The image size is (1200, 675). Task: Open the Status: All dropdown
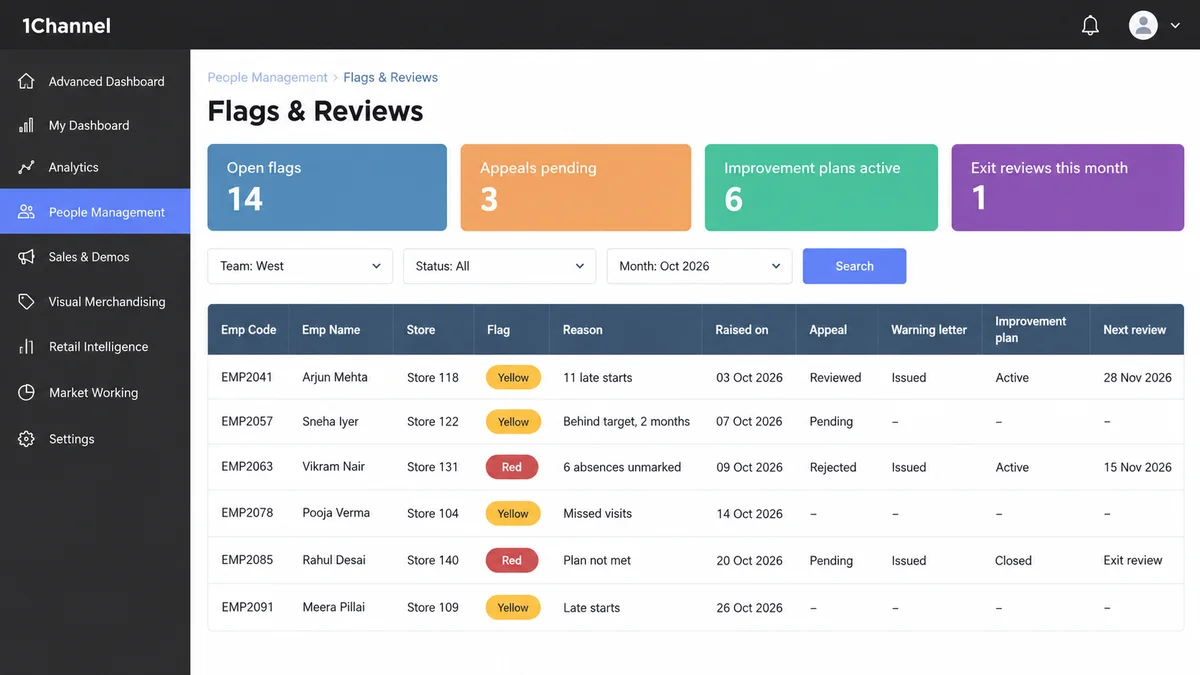(499, 266)
